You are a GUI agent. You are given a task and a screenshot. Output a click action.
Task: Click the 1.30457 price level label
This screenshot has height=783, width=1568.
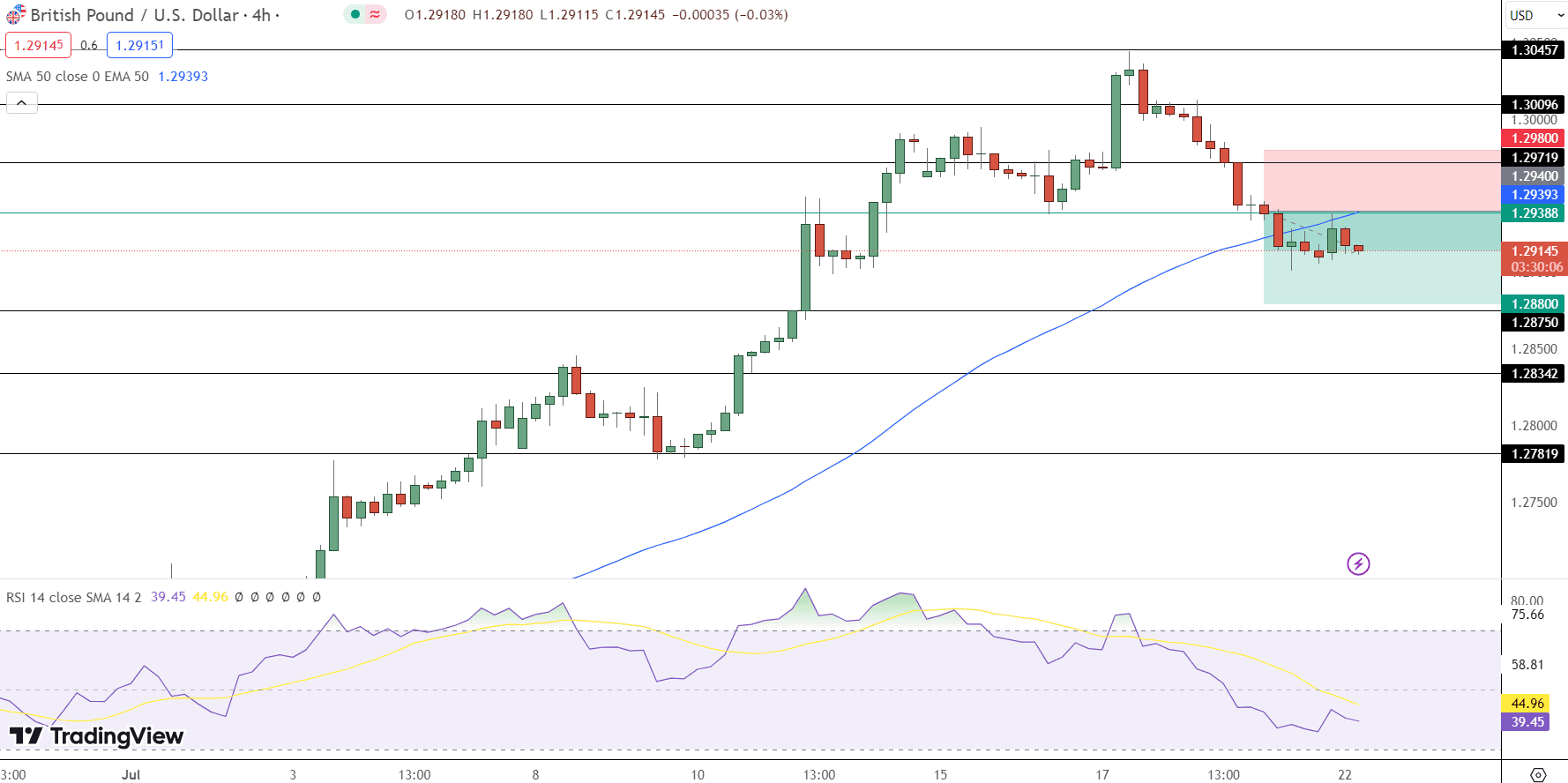[1534, 50]
